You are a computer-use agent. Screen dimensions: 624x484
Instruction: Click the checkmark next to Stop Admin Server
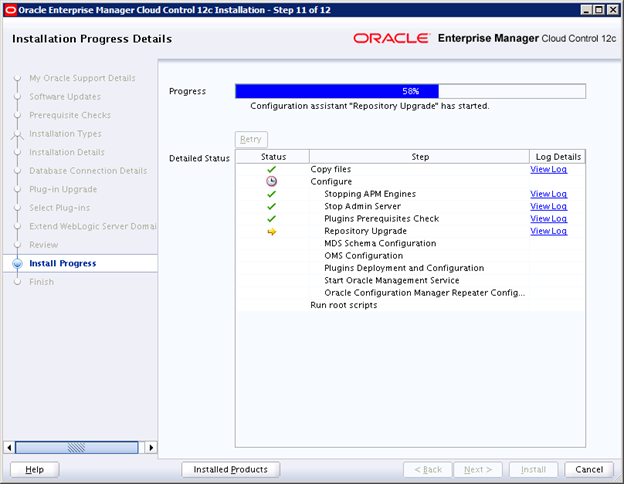(x=271, y=206)
